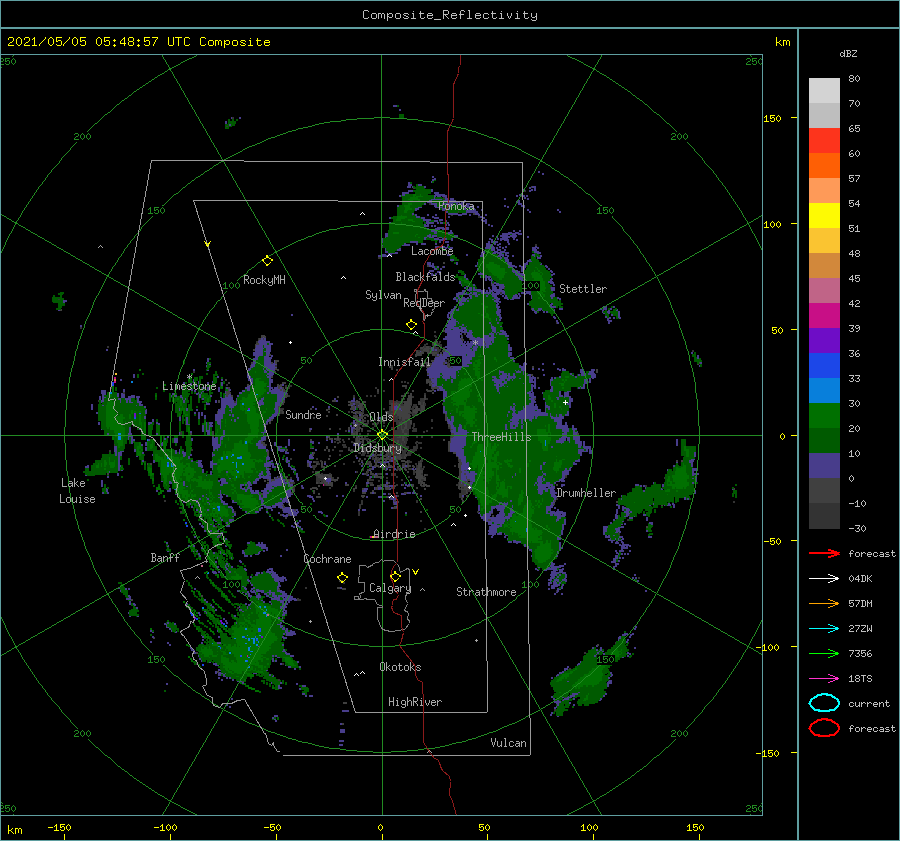Select the slate-purple 0 dBZ swatch
Viewport: 900px width, 841px height.
pos(824,466)
